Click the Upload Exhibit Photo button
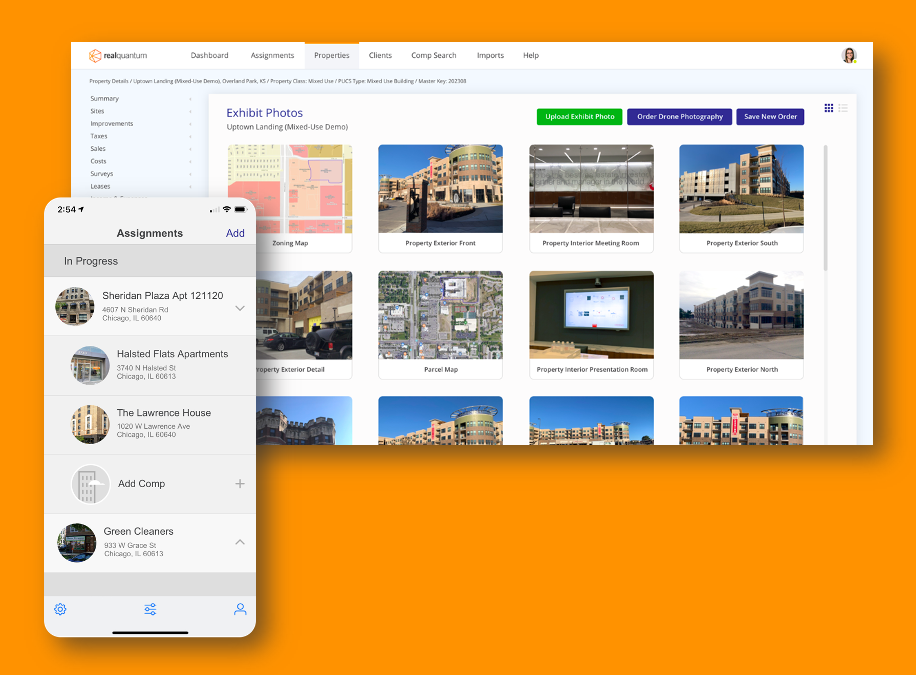This screenshot has height=675, width=916. click(578, 116)
